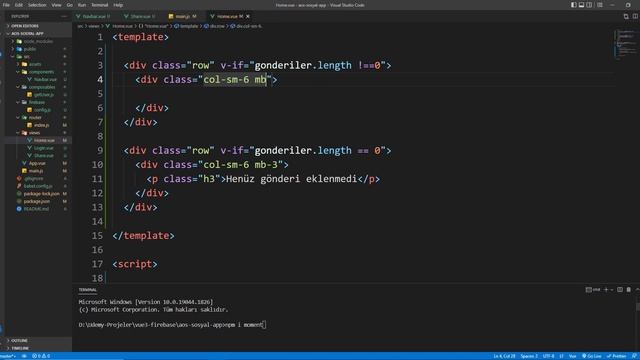Open package.json in the explorer tree
The height and width of the screenshot is (360, 640).
36,201
